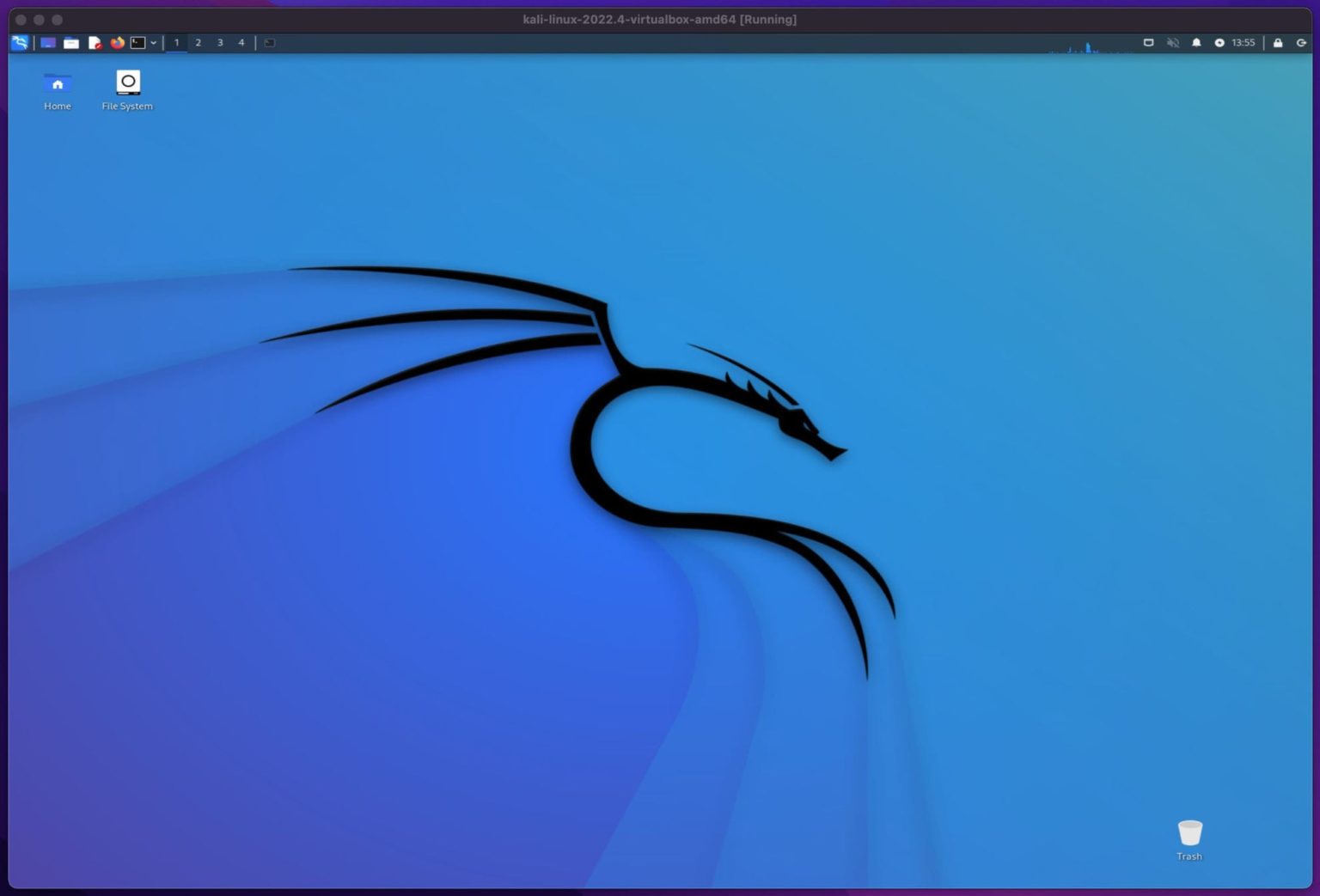Click the network connection tray icon
The height and width of the screenshot is (896, 1320).
1148,43
